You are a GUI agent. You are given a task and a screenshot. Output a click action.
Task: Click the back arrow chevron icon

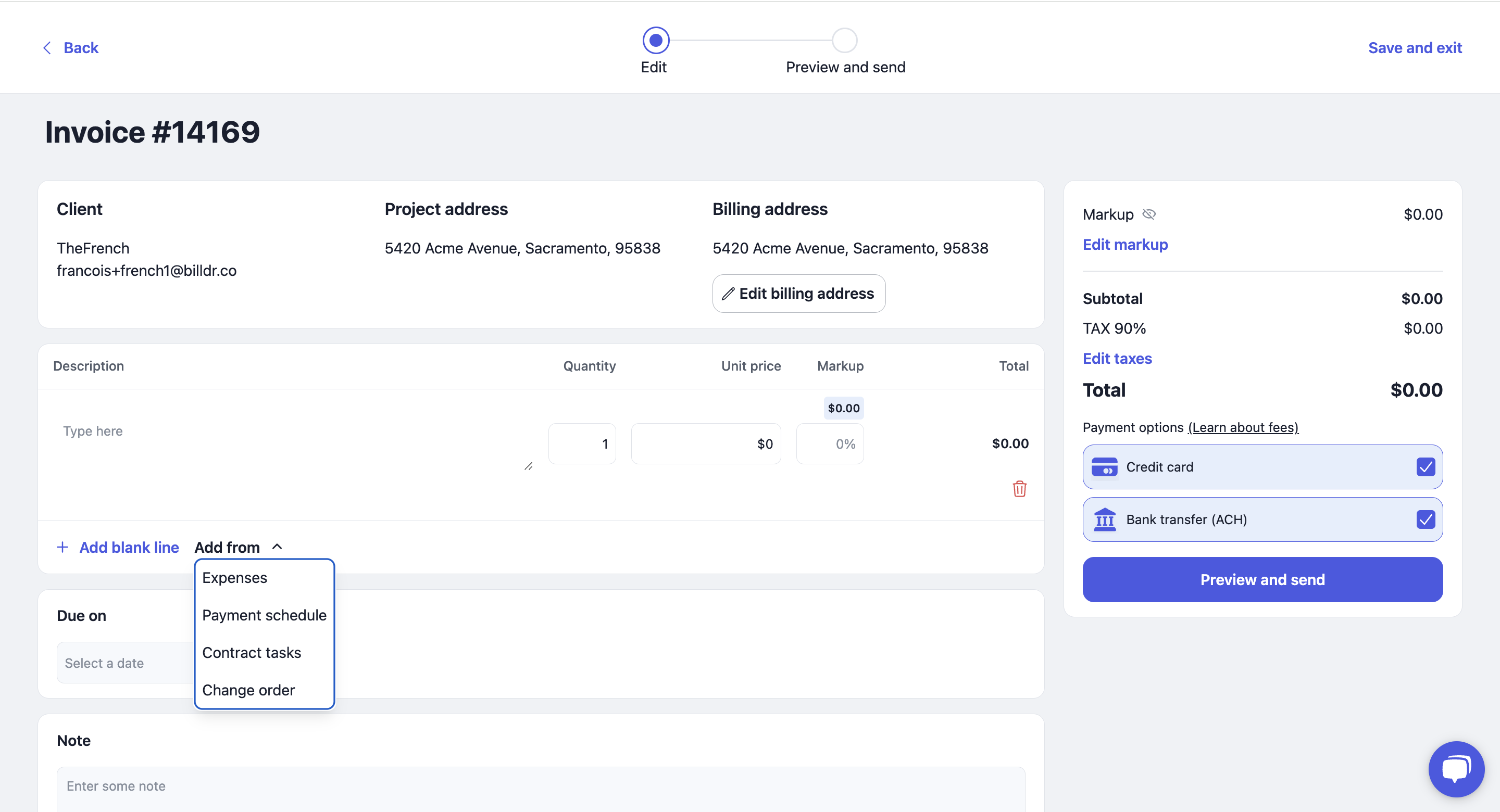pyautogui.click(x=47, y=48)
